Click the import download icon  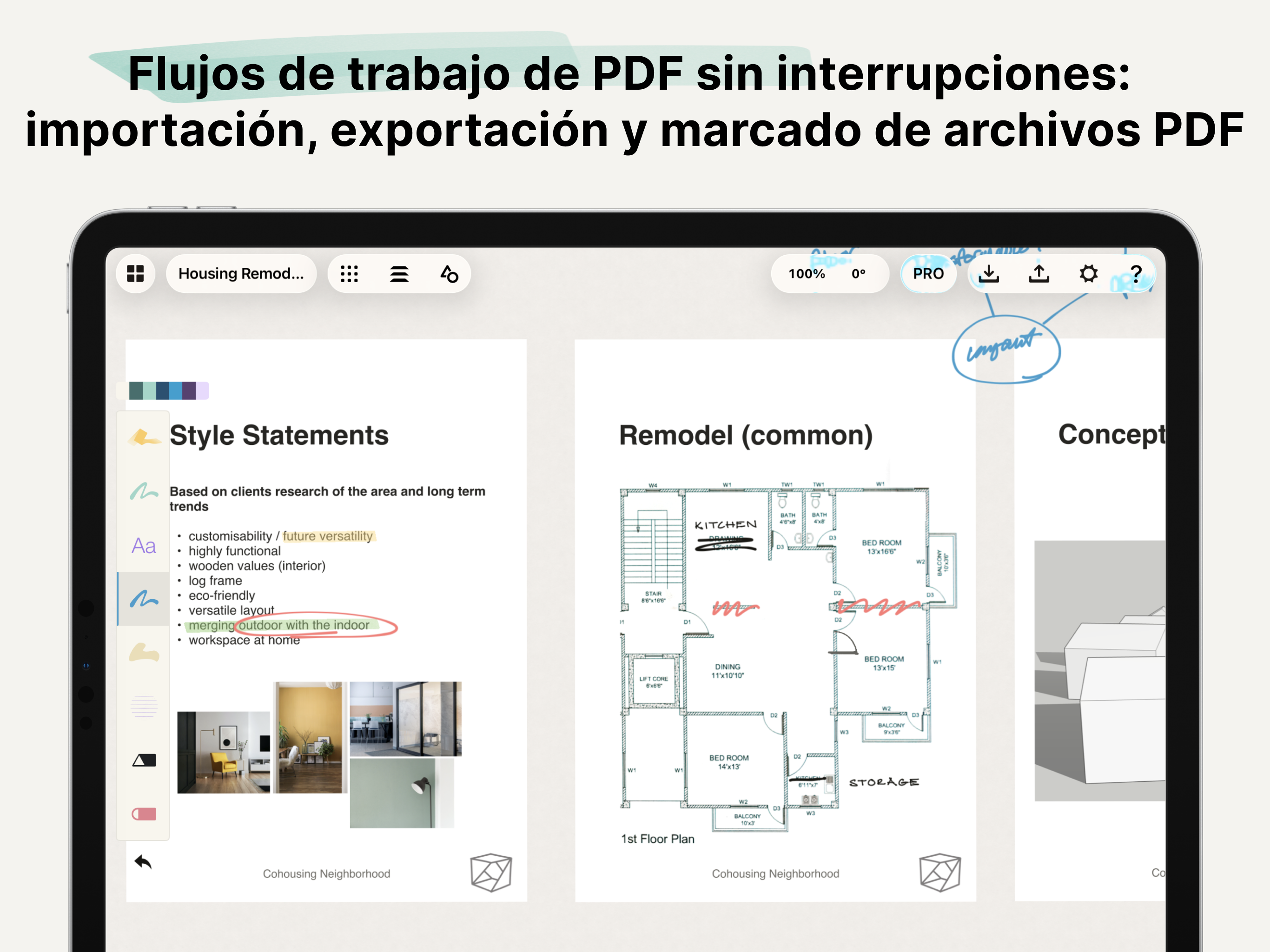988,274
